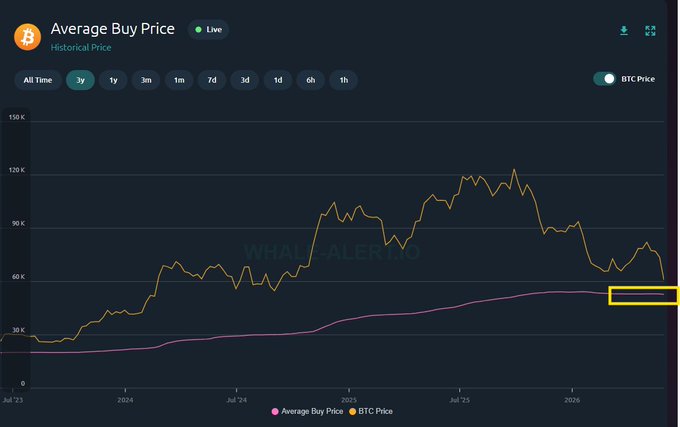Click the Live status badge
The height and width of the screenshot is (427, 680).
pos(208,29)
